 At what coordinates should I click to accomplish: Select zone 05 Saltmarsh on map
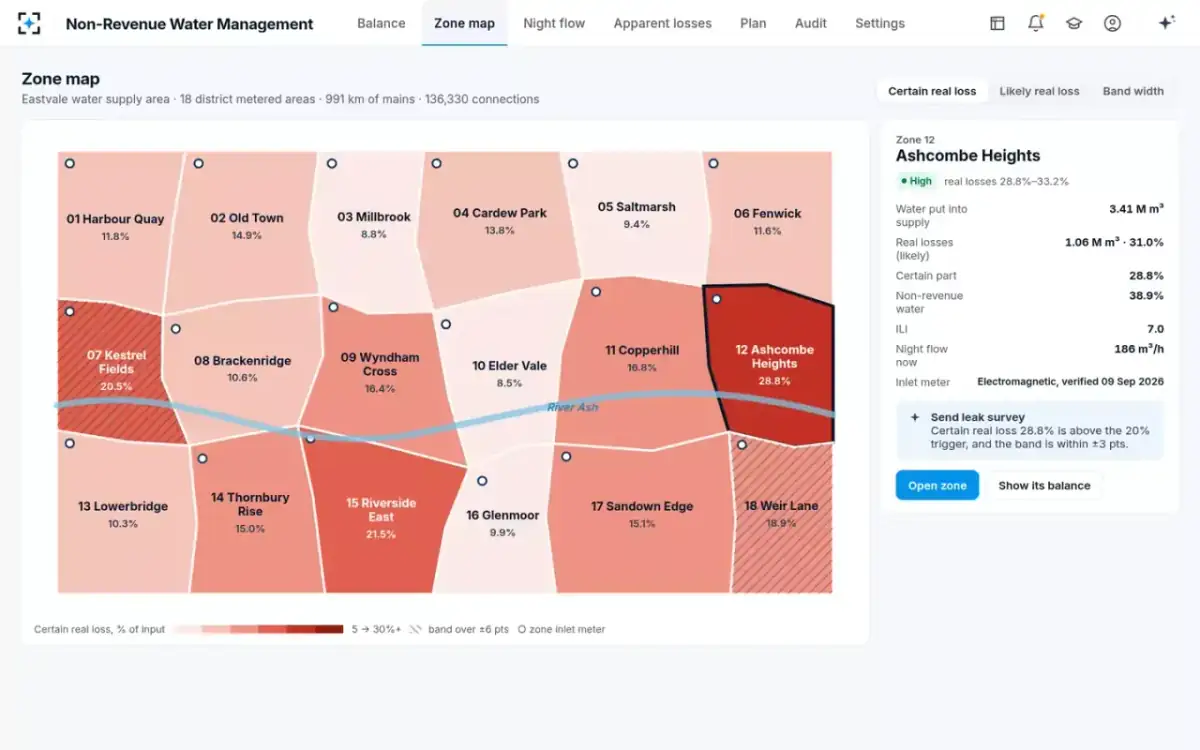[636, 214]
